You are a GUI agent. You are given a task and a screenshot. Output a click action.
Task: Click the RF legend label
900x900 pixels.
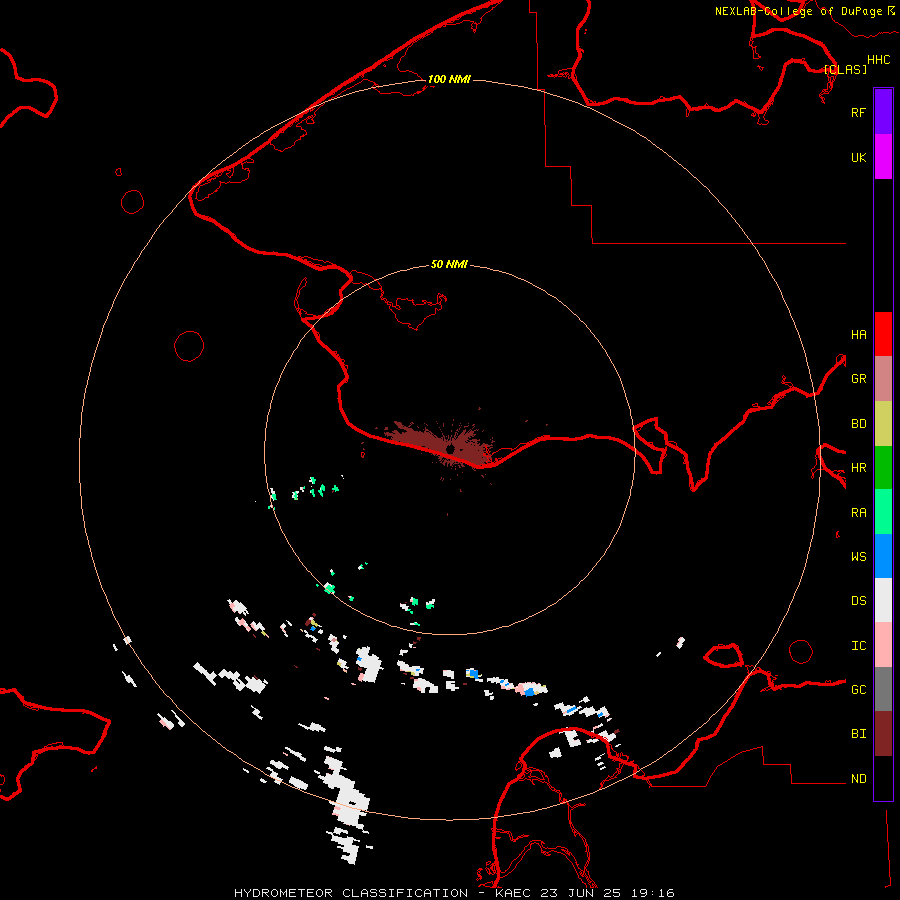click(x=858, y=112)
